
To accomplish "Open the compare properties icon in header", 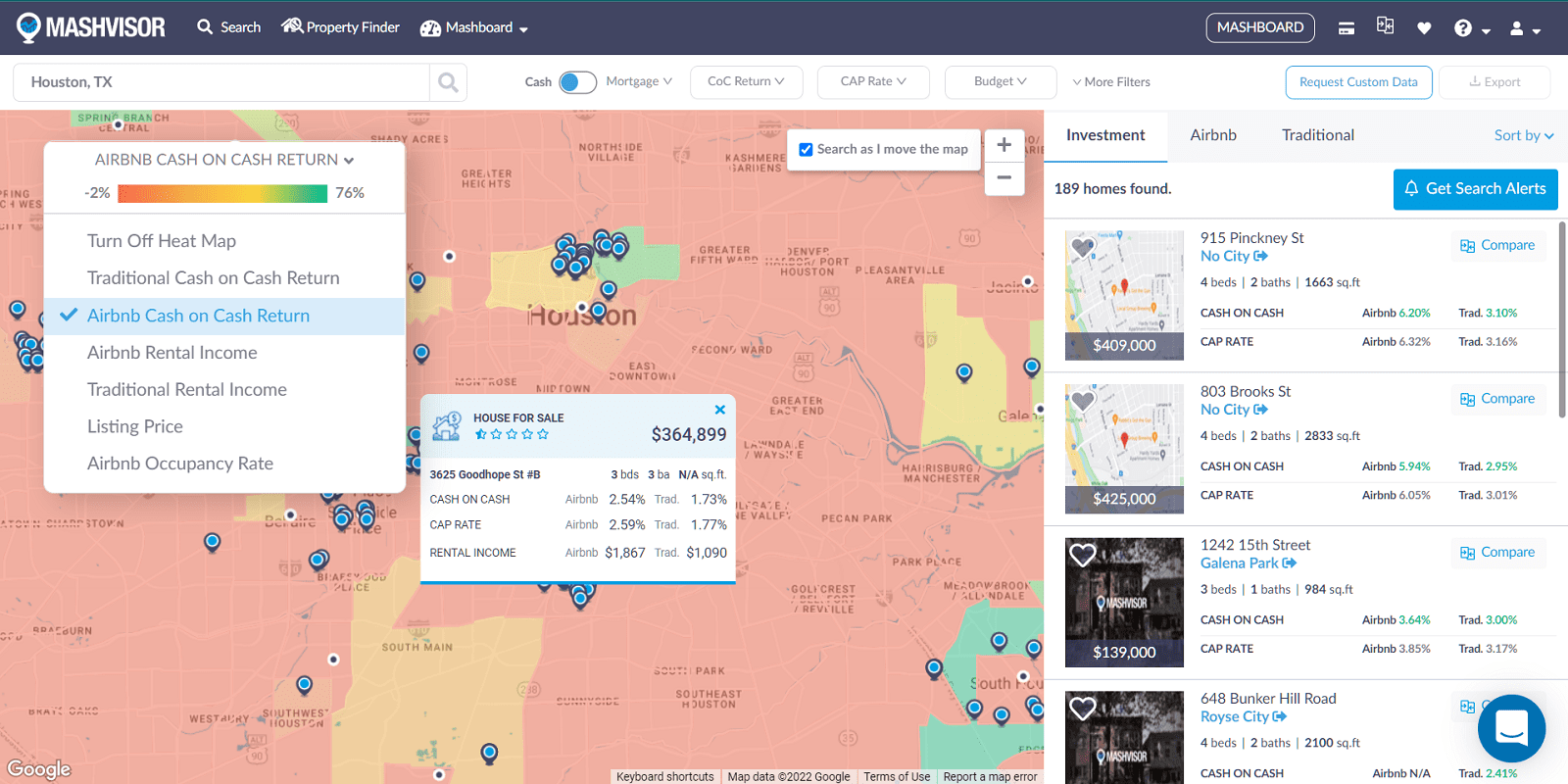I will coord(1385,26).
